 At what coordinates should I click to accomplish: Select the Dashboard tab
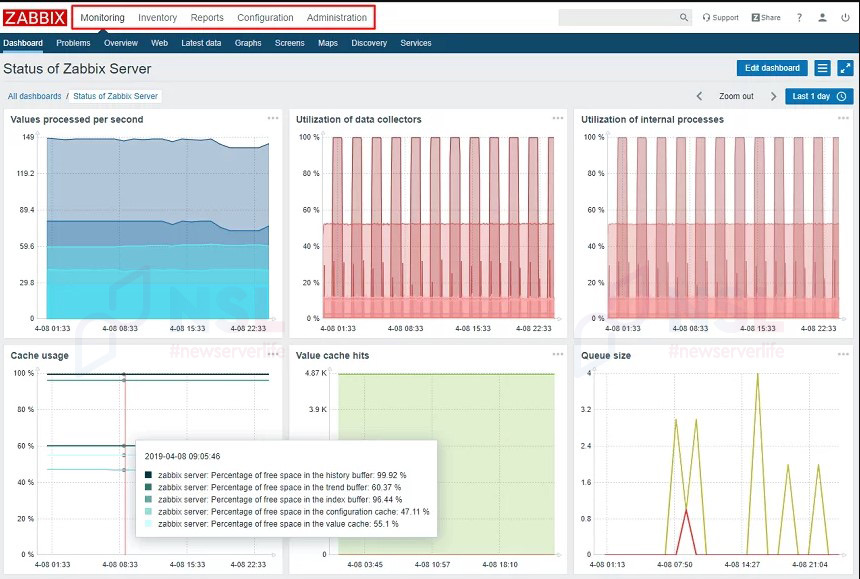click(x=23, y=43)
